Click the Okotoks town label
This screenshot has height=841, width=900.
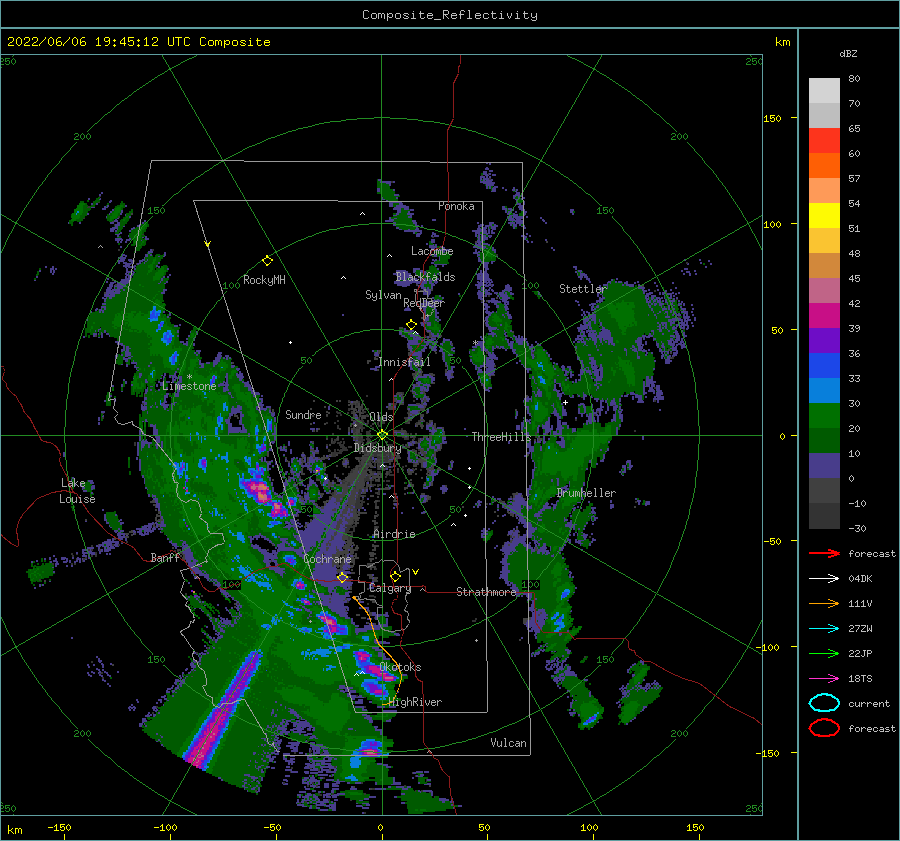[x=400, y=667]
